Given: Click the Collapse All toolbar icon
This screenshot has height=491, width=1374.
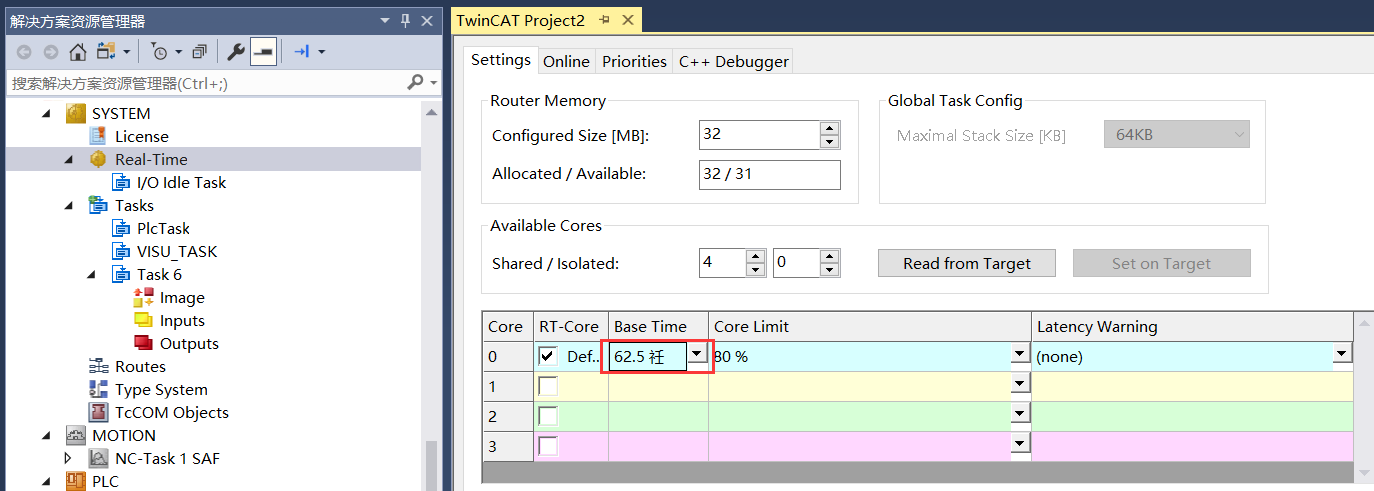Looking at the screenshot, I should point(199,52).
